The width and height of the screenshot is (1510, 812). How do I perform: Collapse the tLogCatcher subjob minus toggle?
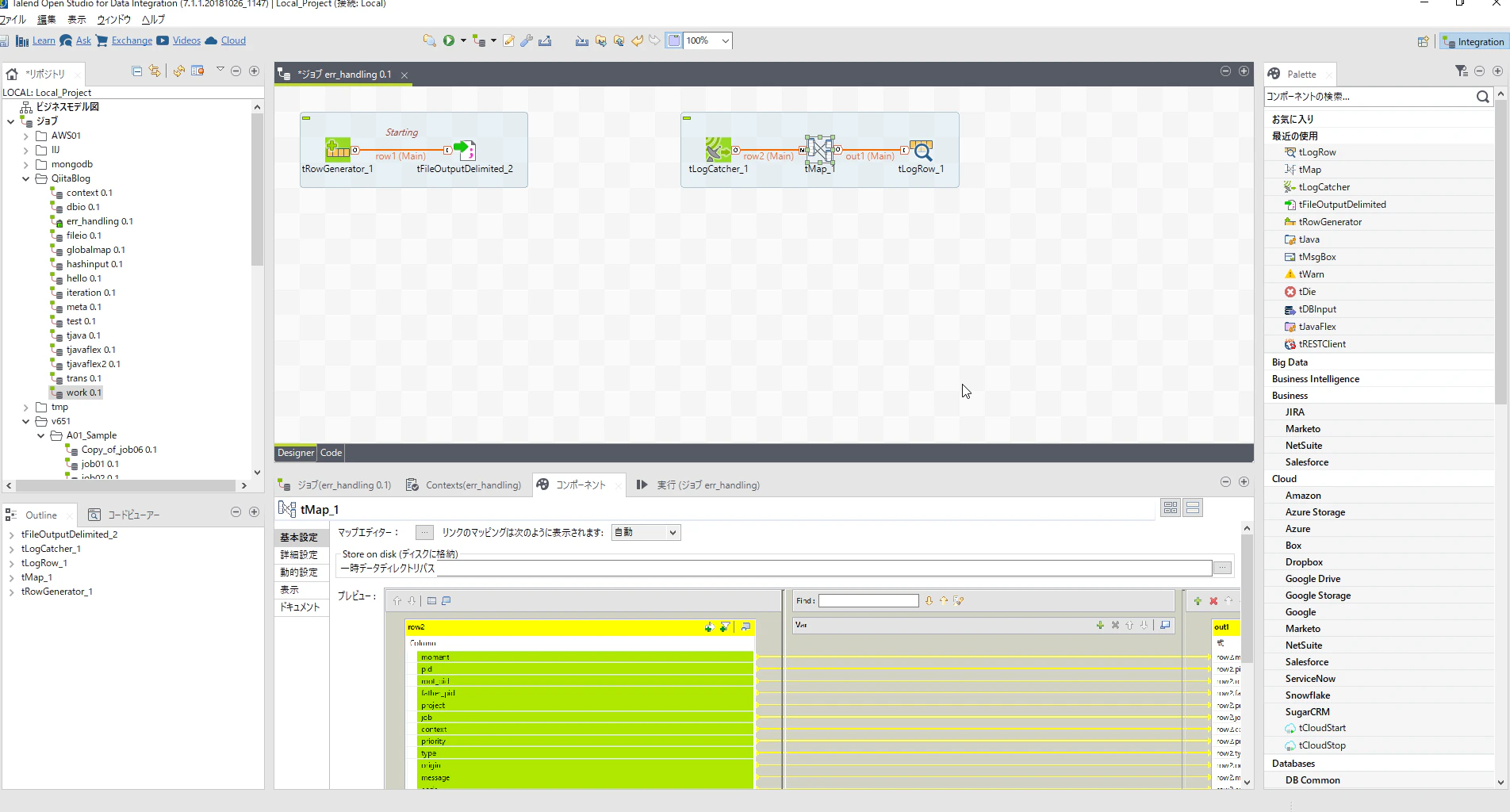pyautogui.click(x=687, y=118)
